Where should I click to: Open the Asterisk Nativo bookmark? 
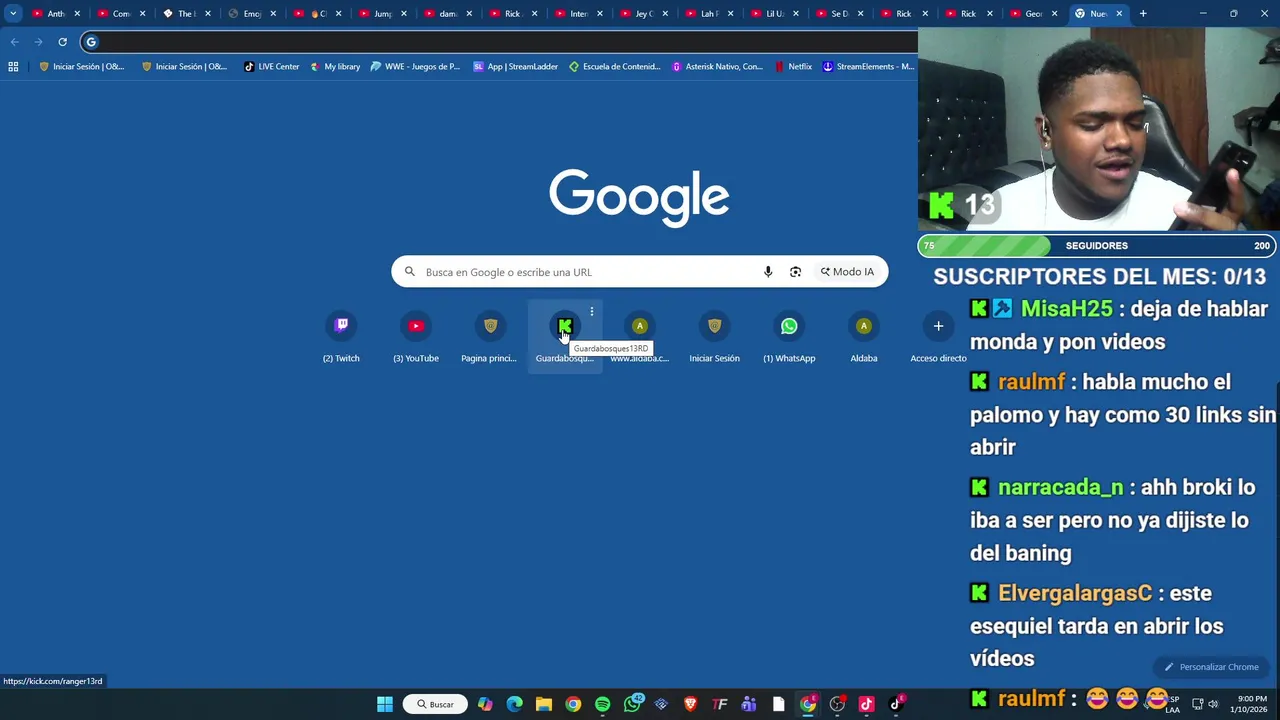click(x=717, y=66)
